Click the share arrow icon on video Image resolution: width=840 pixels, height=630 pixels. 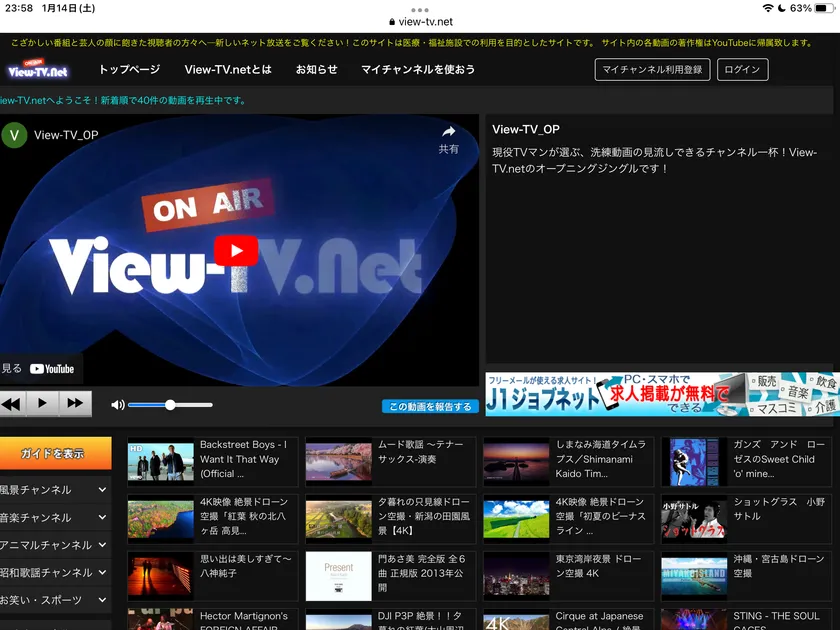coord(449,132)
